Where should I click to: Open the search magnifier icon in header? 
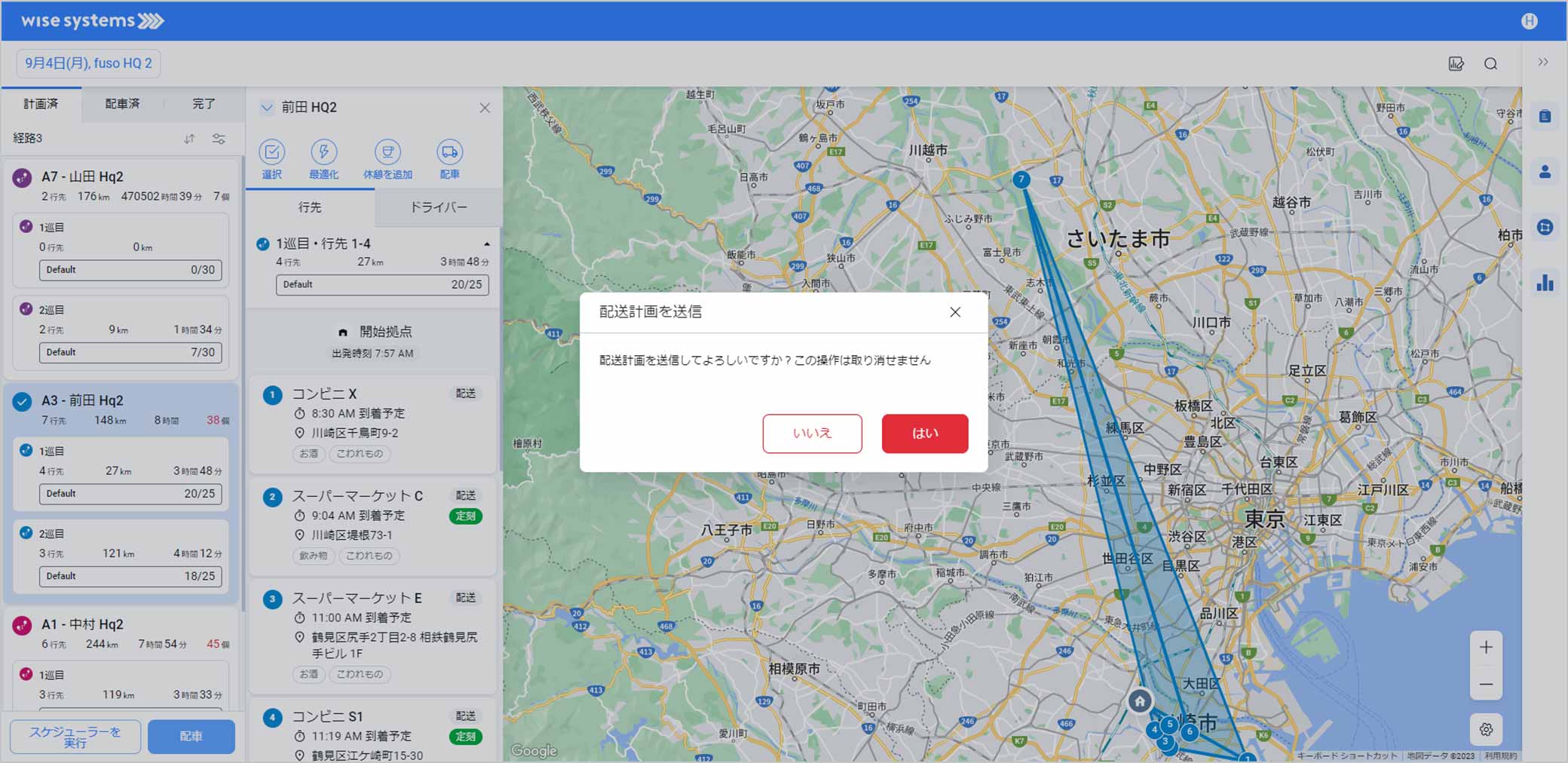point(1490,64)
